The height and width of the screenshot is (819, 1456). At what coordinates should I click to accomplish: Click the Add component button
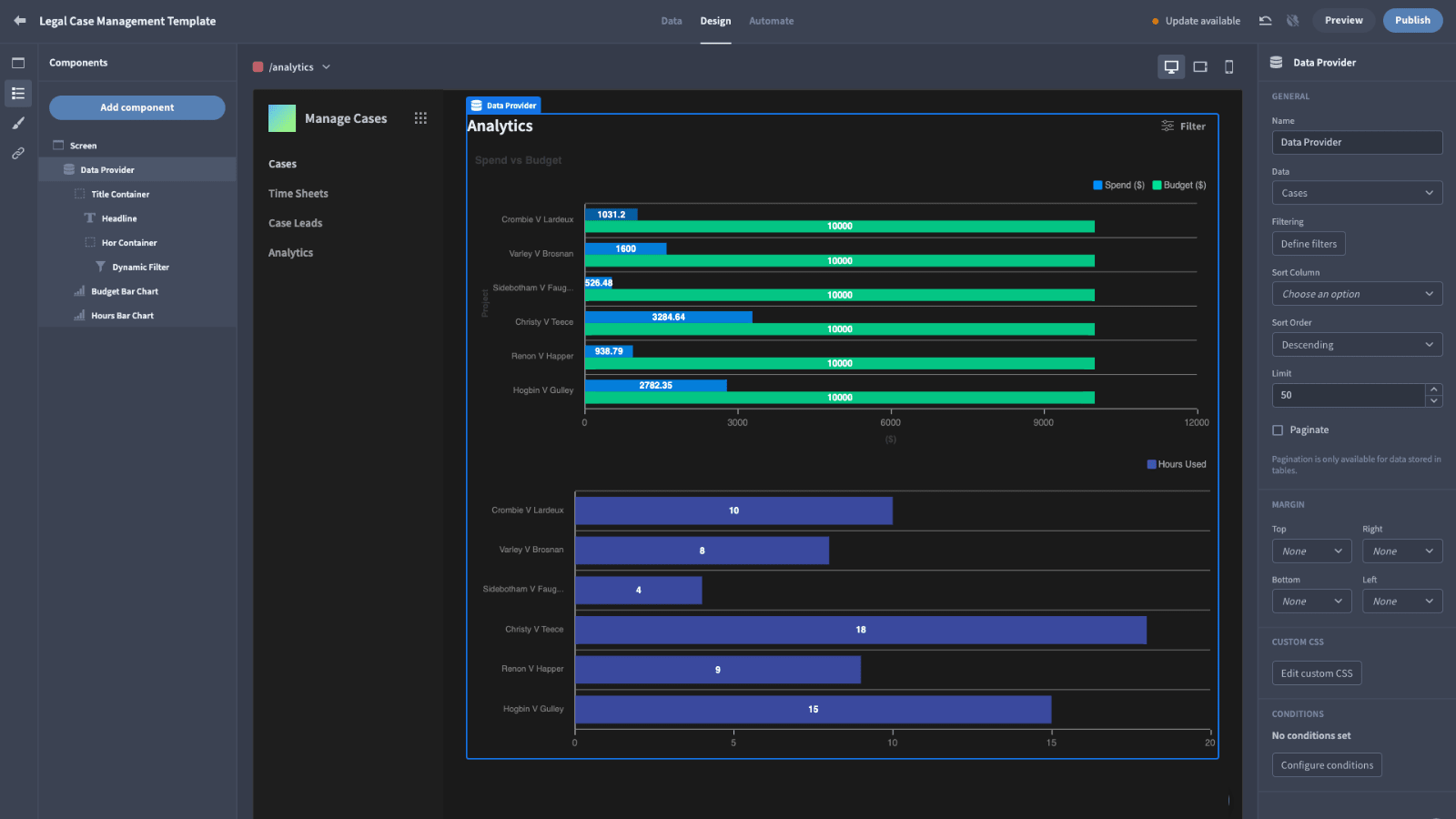(137, 107)
